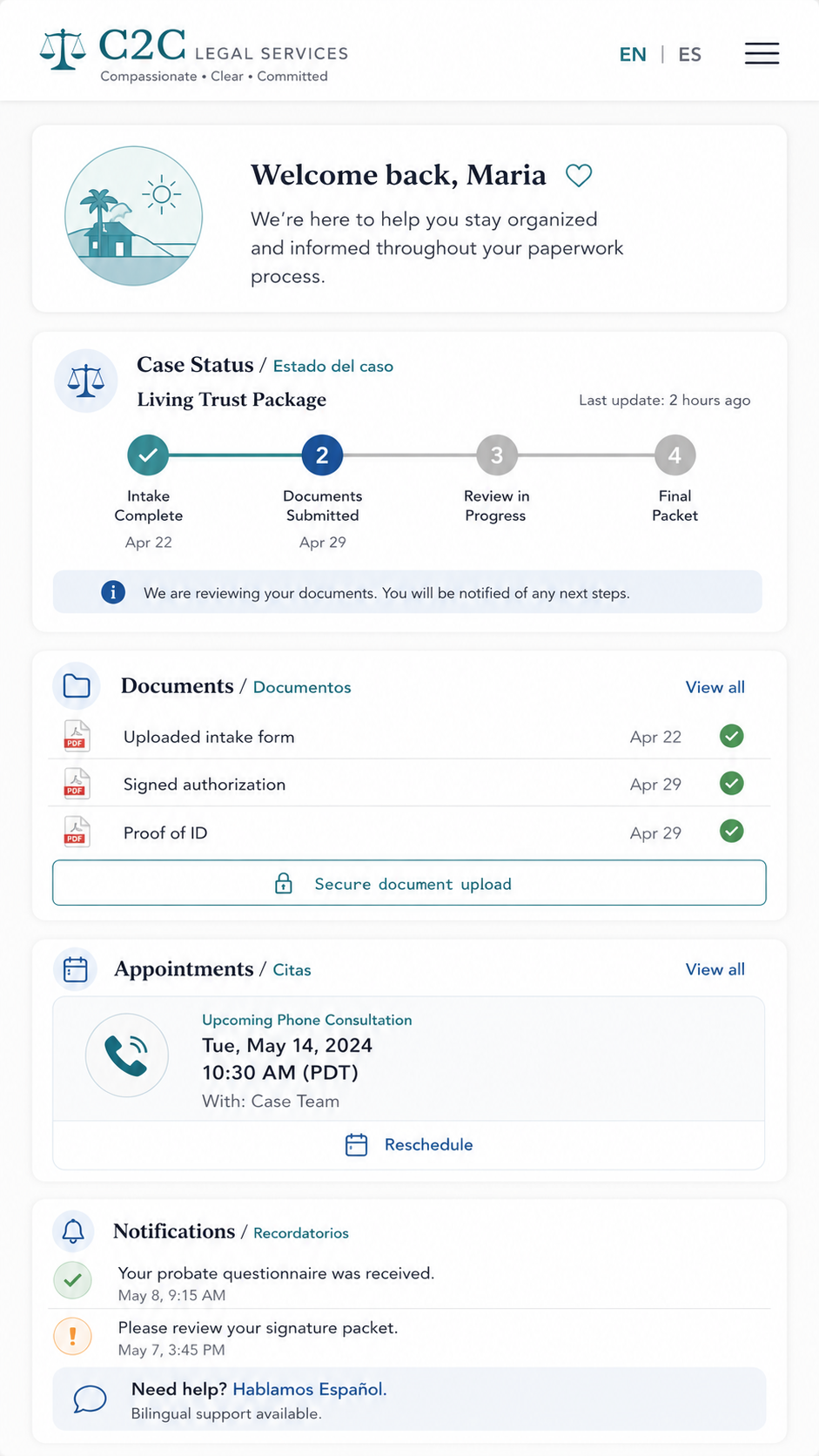Click green check for Proof of ID
Screen dimensions: 819x1456
coord(732,831)
